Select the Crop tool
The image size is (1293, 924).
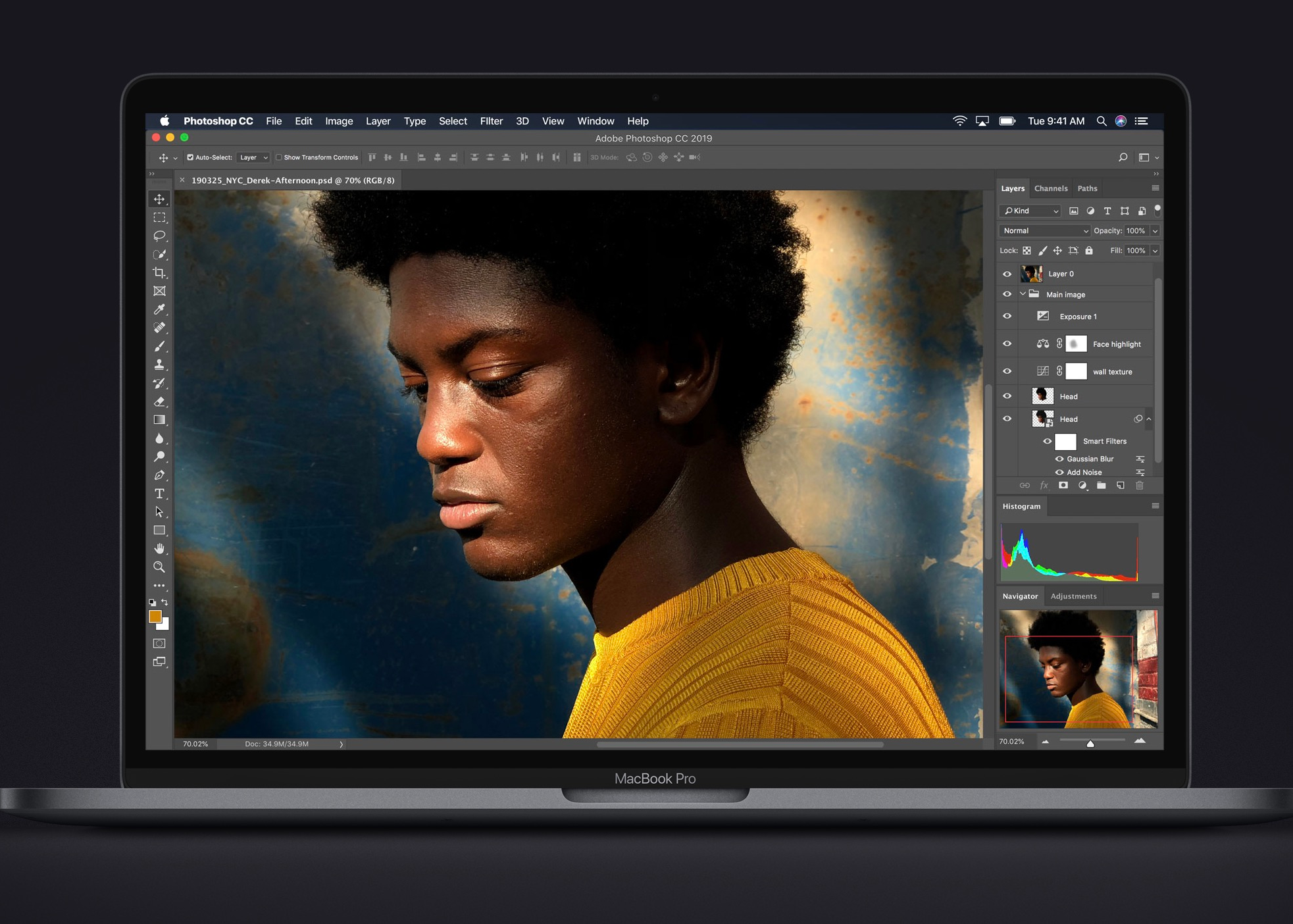point(160,272)
